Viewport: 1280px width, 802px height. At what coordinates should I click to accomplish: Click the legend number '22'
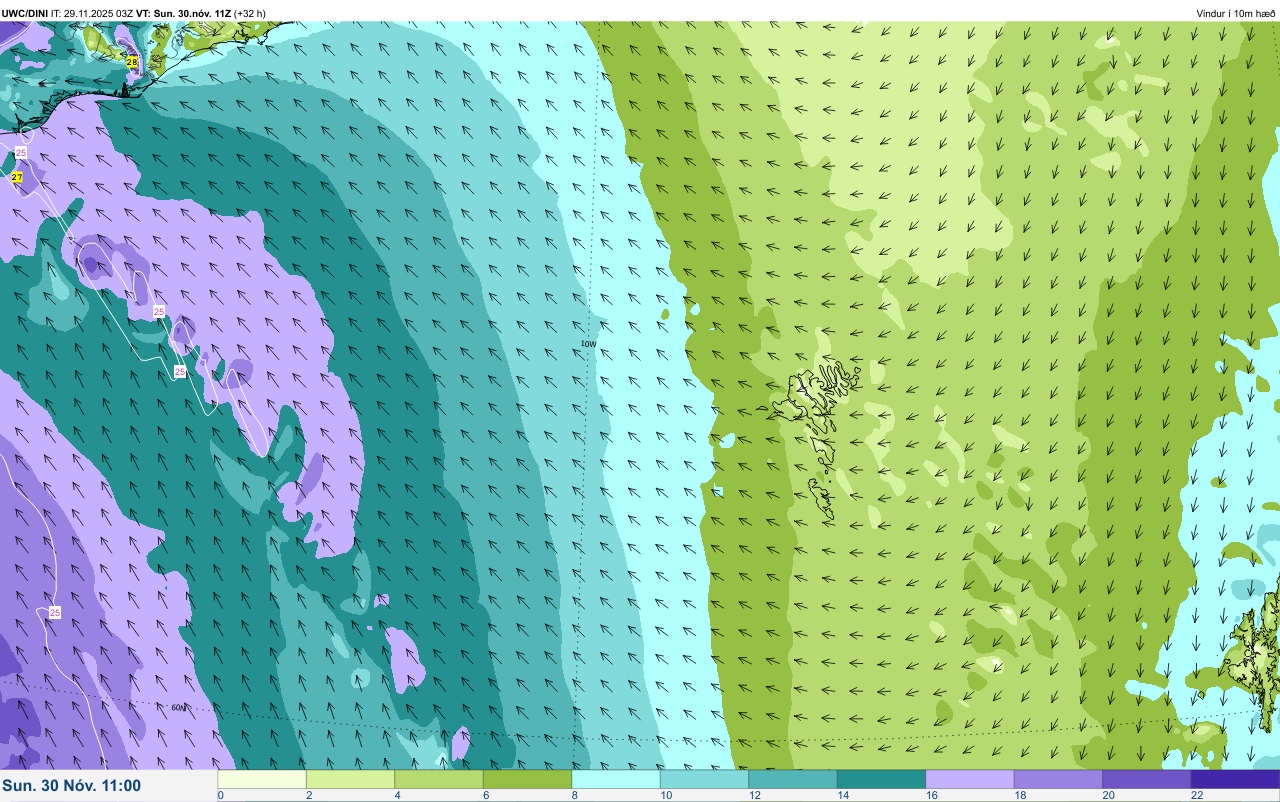[1197, 795]
